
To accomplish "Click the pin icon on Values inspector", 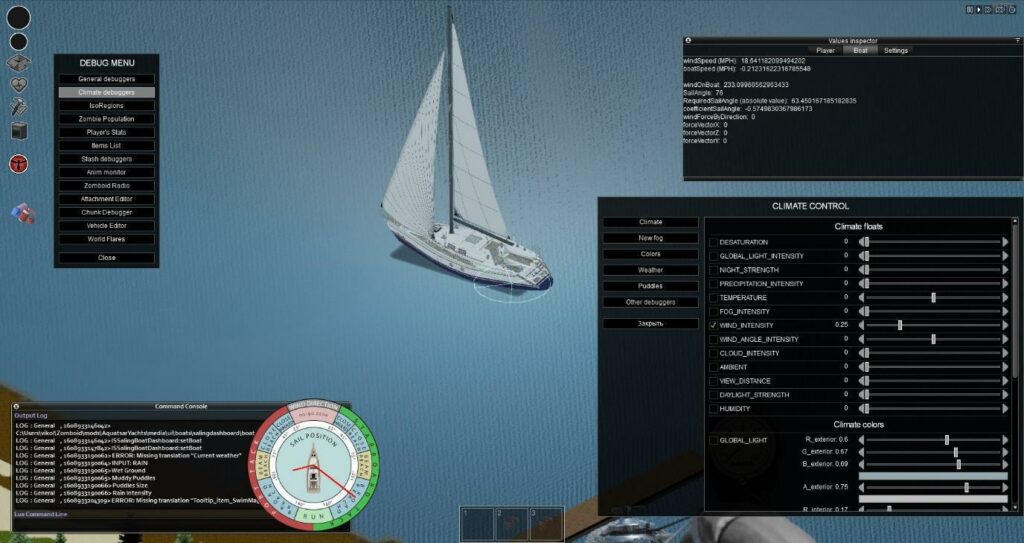I will tap(1018, 41).
